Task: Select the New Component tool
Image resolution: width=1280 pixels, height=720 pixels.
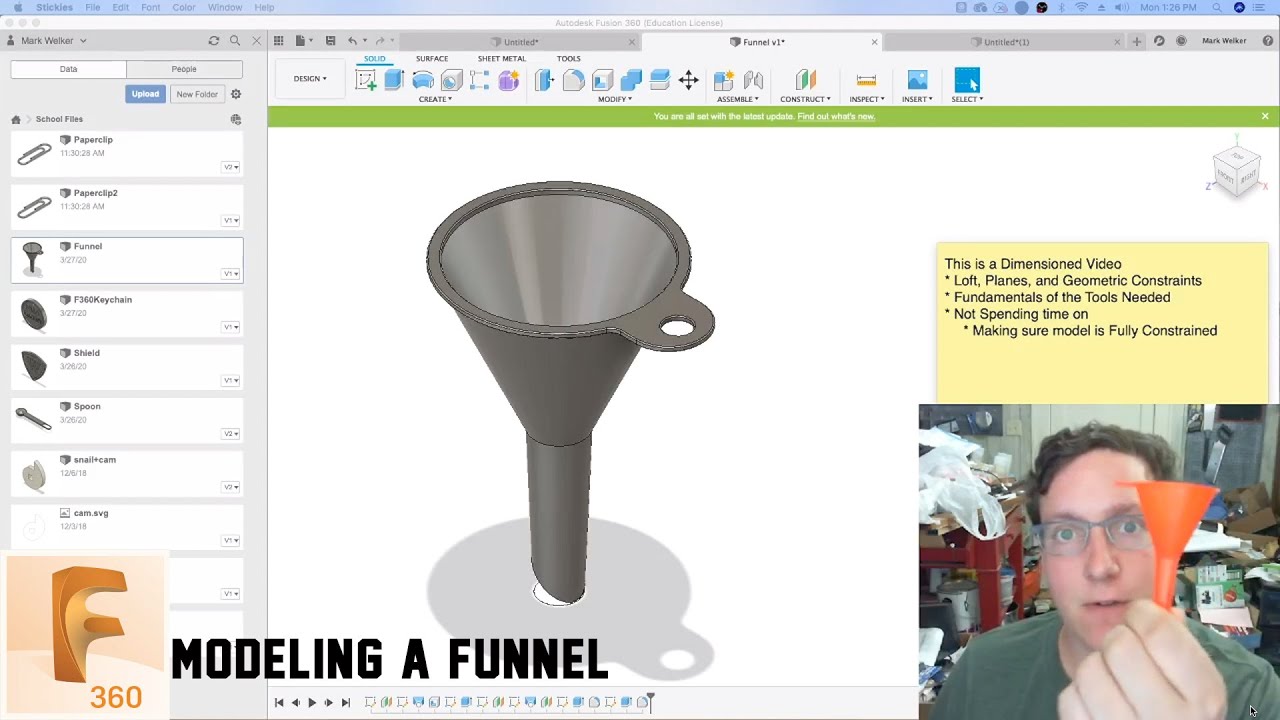Action: click(724, 81)
